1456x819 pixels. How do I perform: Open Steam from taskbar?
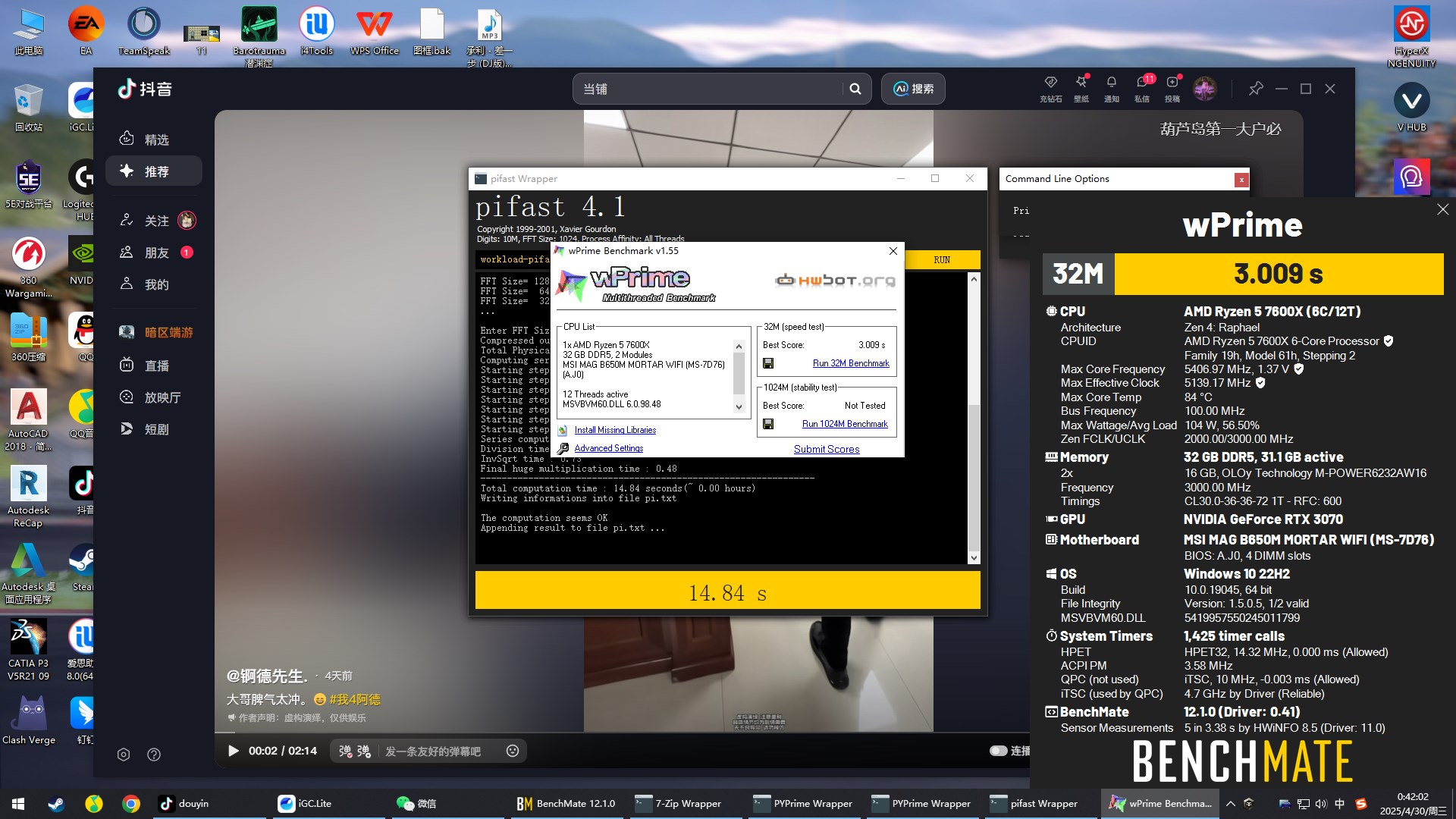coord(56,804)
